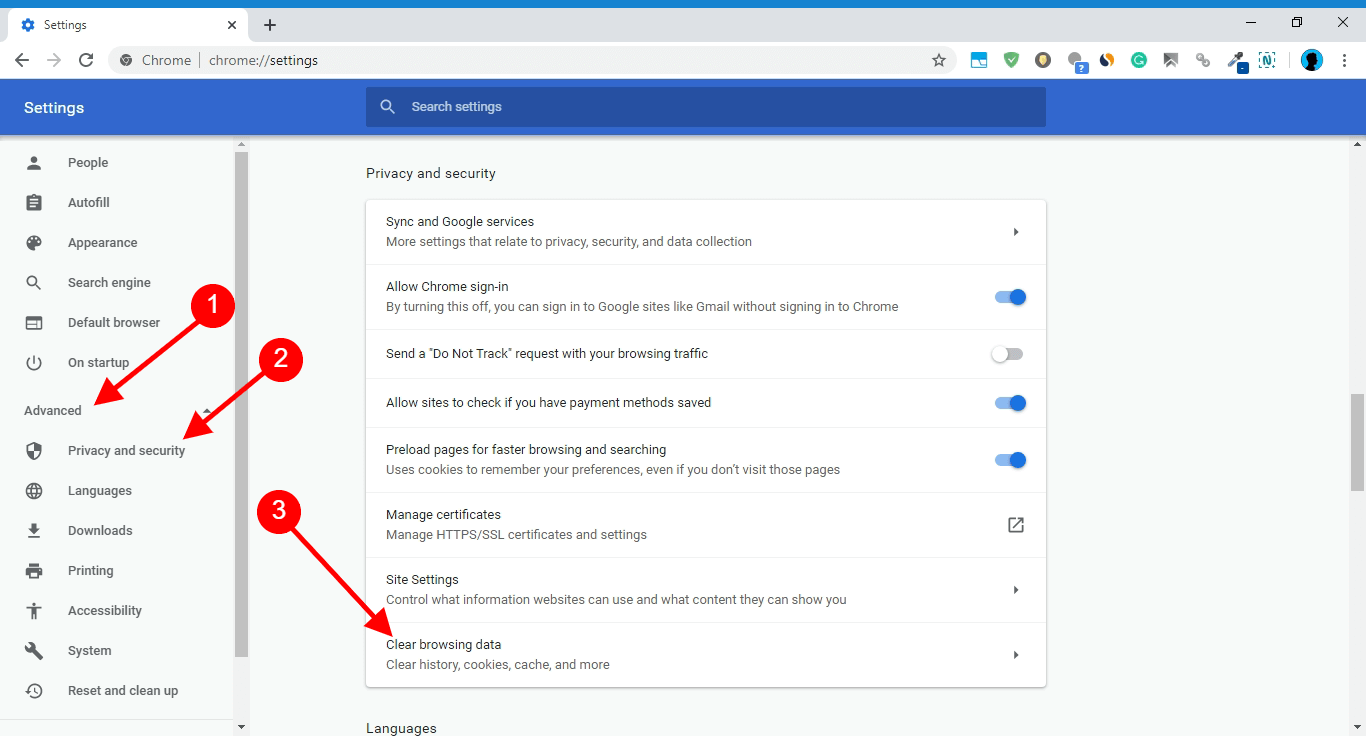This screenshot has height=736, width=1366.
Task: Open the Grammarly extension icon
Action: click(1139, 60)
